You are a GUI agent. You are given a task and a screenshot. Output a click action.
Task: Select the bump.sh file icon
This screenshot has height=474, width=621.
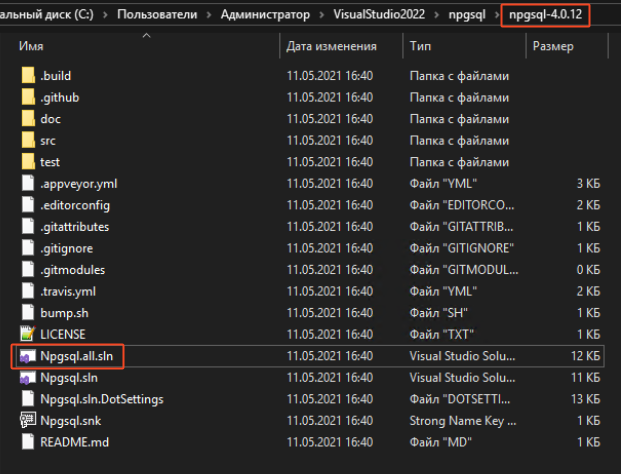tap(28, 312)
